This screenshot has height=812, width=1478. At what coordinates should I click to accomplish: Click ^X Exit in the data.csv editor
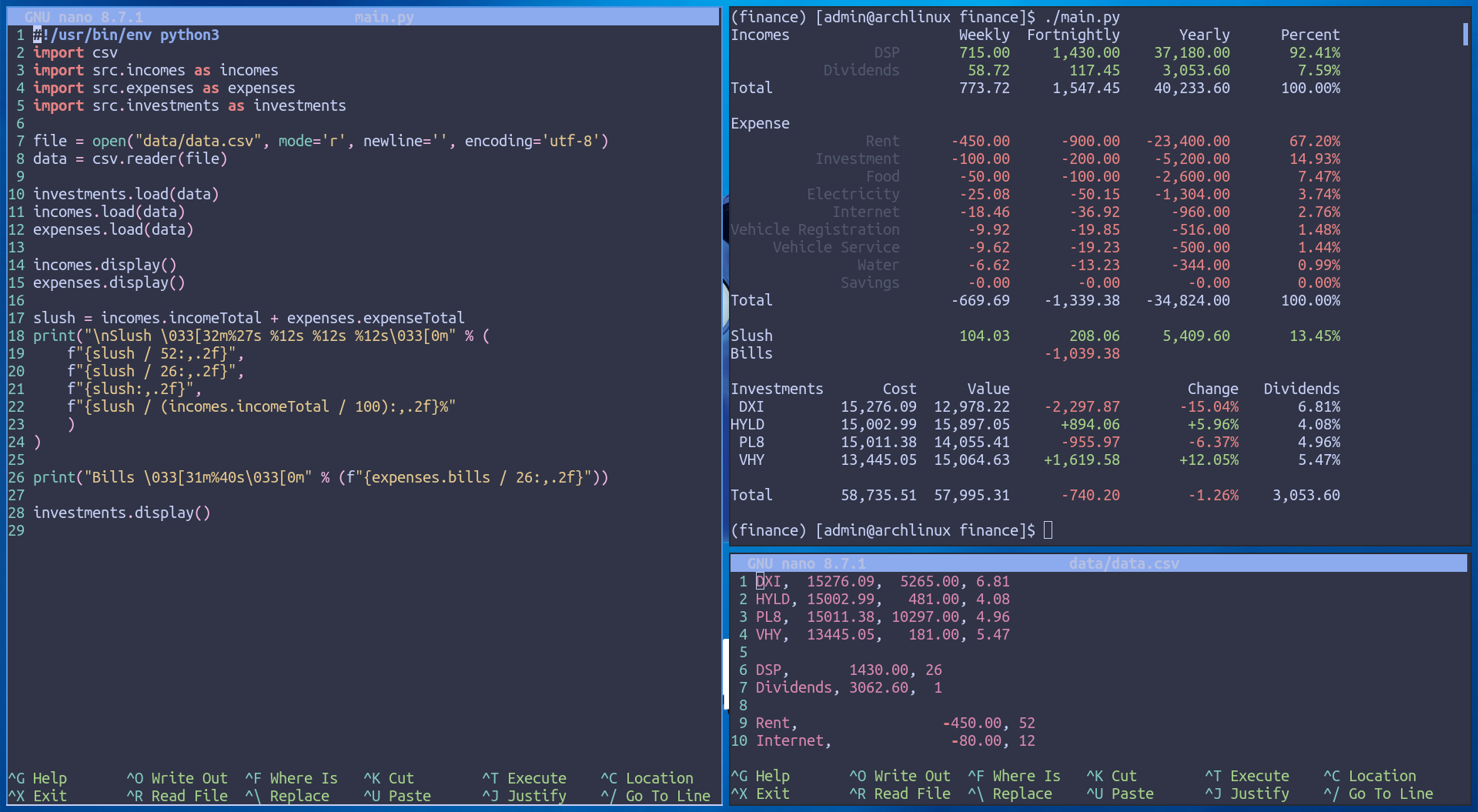[761, 794]
